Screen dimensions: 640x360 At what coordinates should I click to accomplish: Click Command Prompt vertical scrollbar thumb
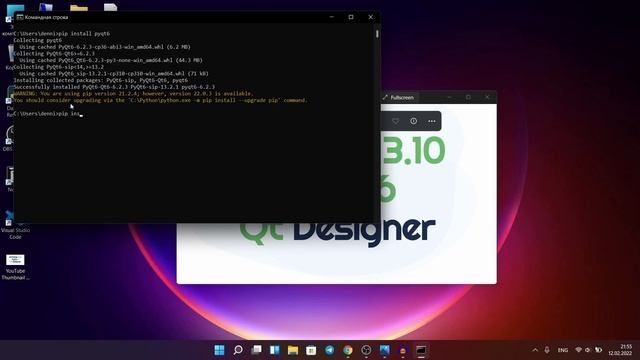click(x=377, y=34)
